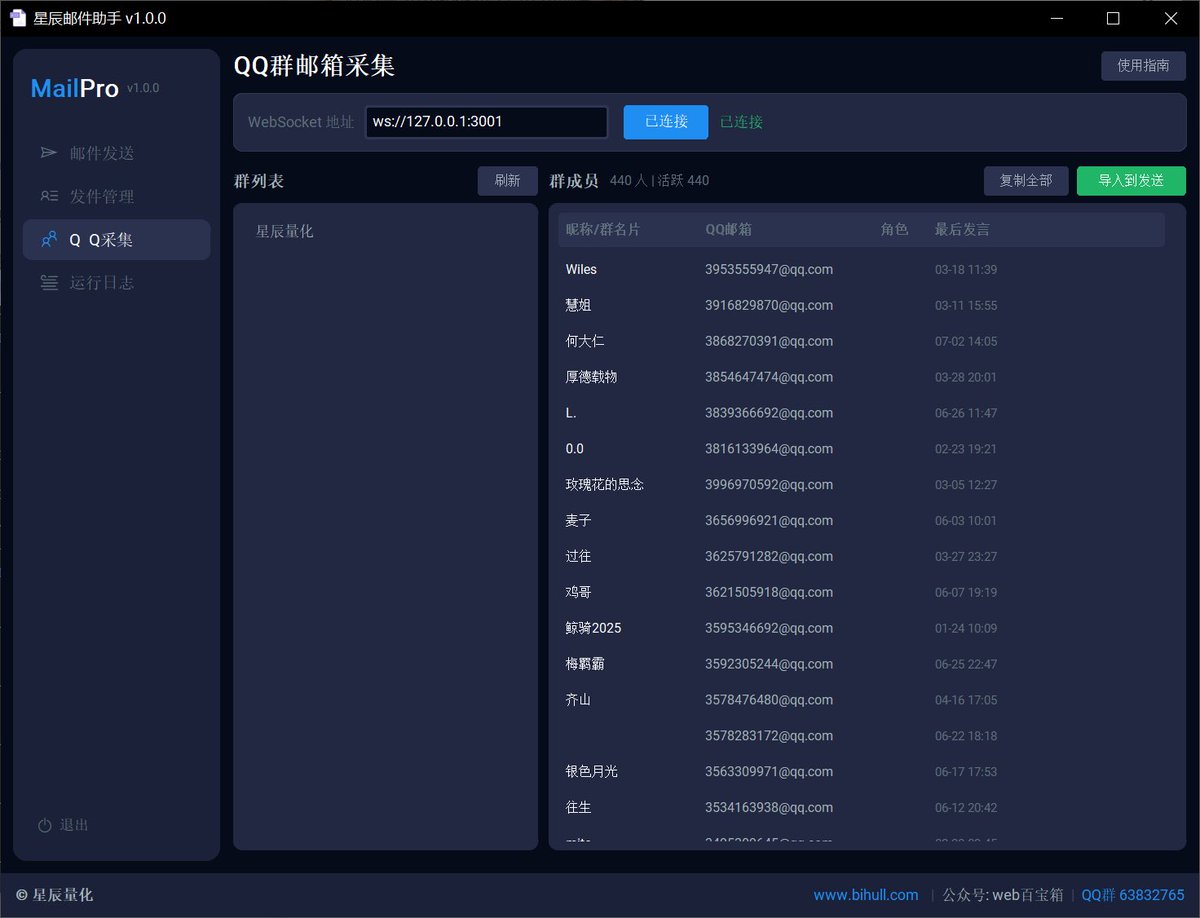Click 退出 to log out
Screen dimensions: 1200x918
click(64, 825)
